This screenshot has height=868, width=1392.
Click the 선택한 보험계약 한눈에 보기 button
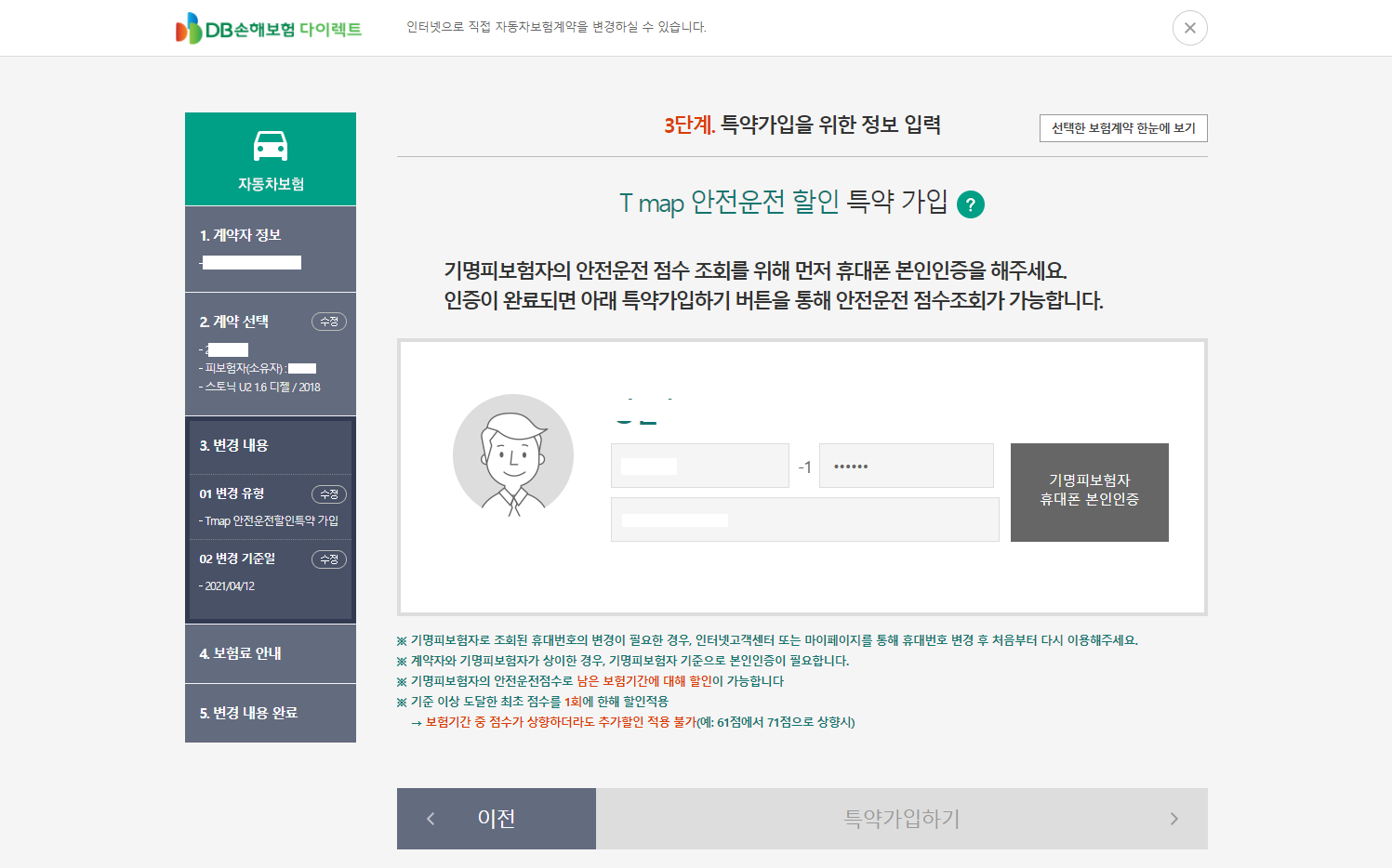tap(1123, 128)
